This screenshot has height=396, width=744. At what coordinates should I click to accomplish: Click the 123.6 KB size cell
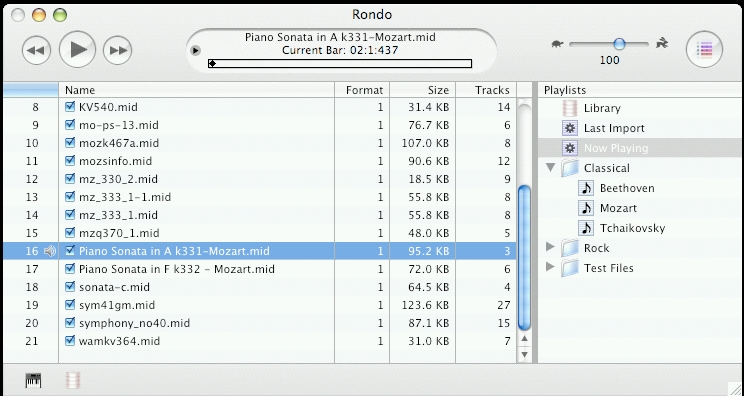pyautogui.click(x=426, y=305)
